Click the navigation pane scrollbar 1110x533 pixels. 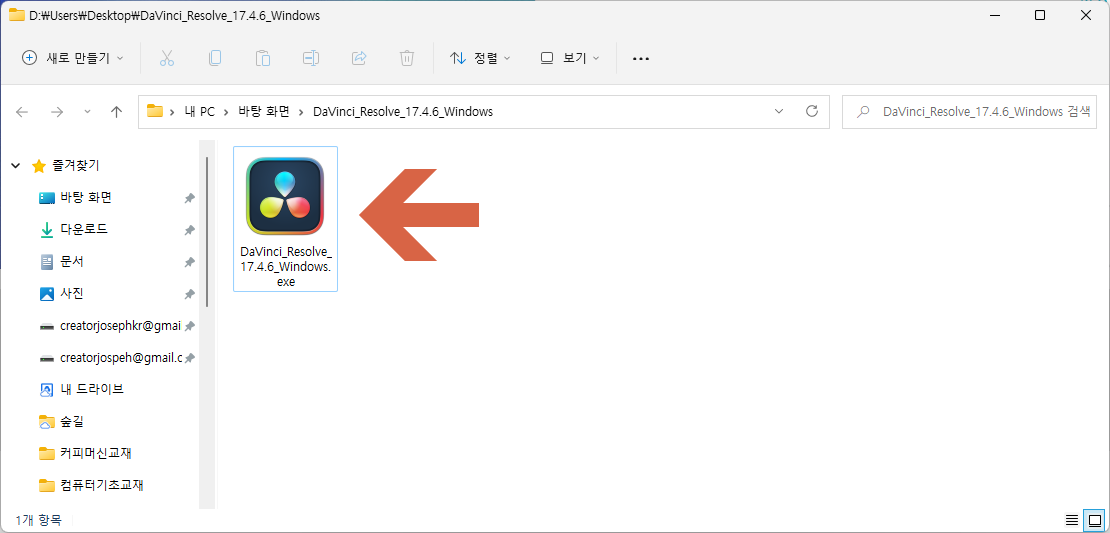(x=207, y=232)
